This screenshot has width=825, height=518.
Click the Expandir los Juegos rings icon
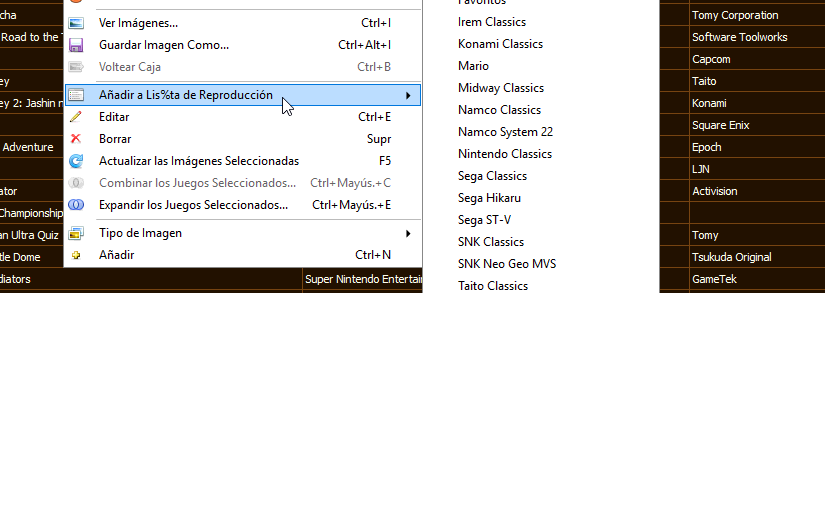[76, 205]
